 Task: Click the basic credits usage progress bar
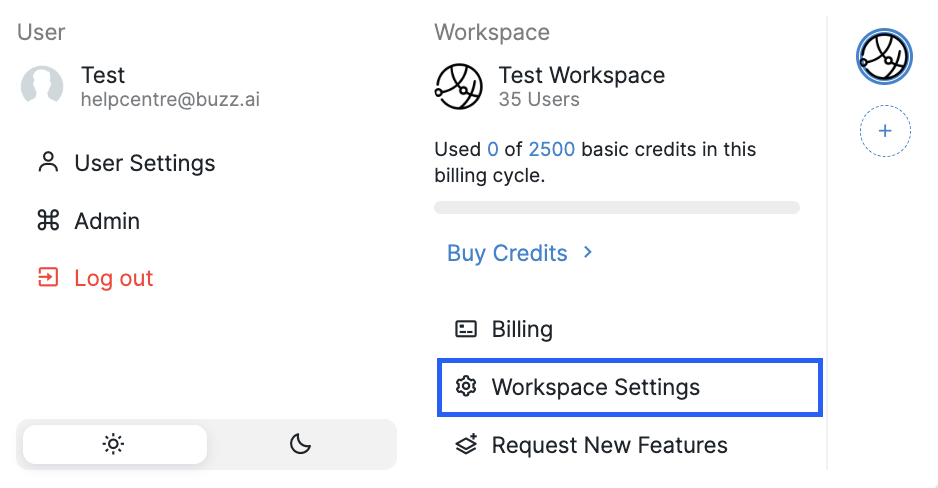616,207
